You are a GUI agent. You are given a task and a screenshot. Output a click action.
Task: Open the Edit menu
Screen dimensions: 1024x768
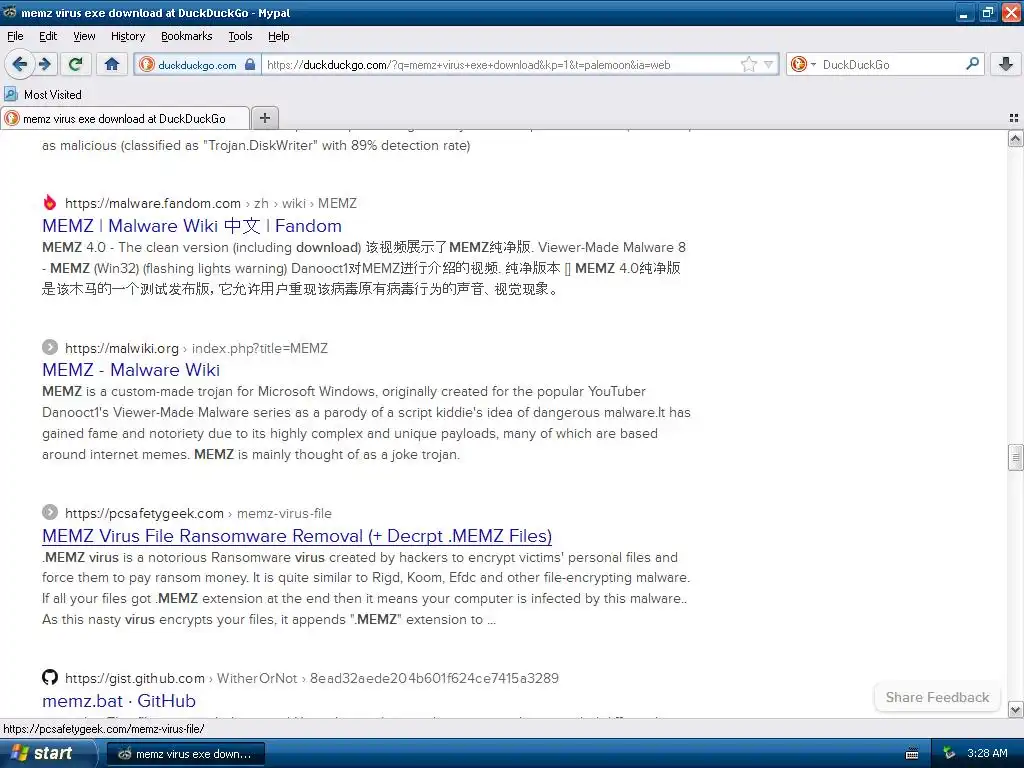(x=48, y=37)
